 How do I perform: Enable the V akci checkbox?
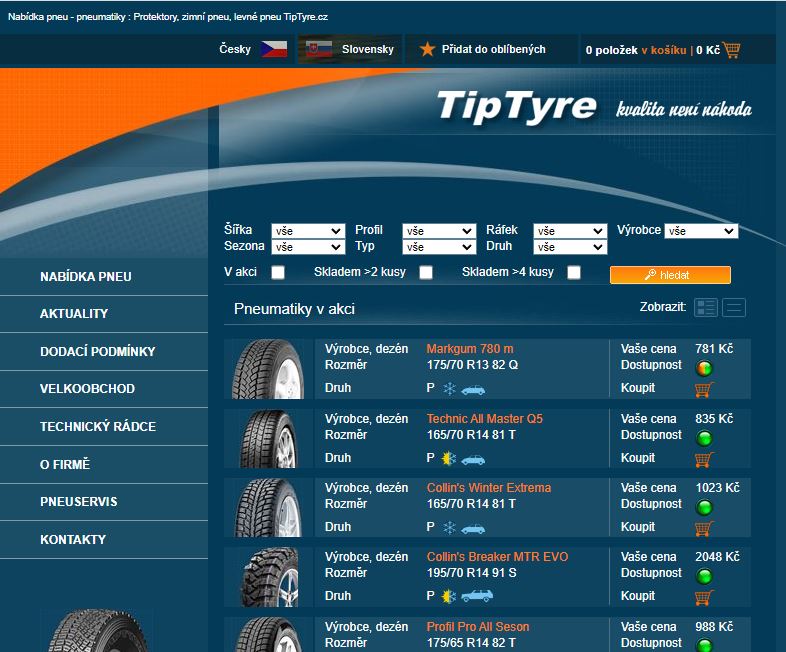278,272
